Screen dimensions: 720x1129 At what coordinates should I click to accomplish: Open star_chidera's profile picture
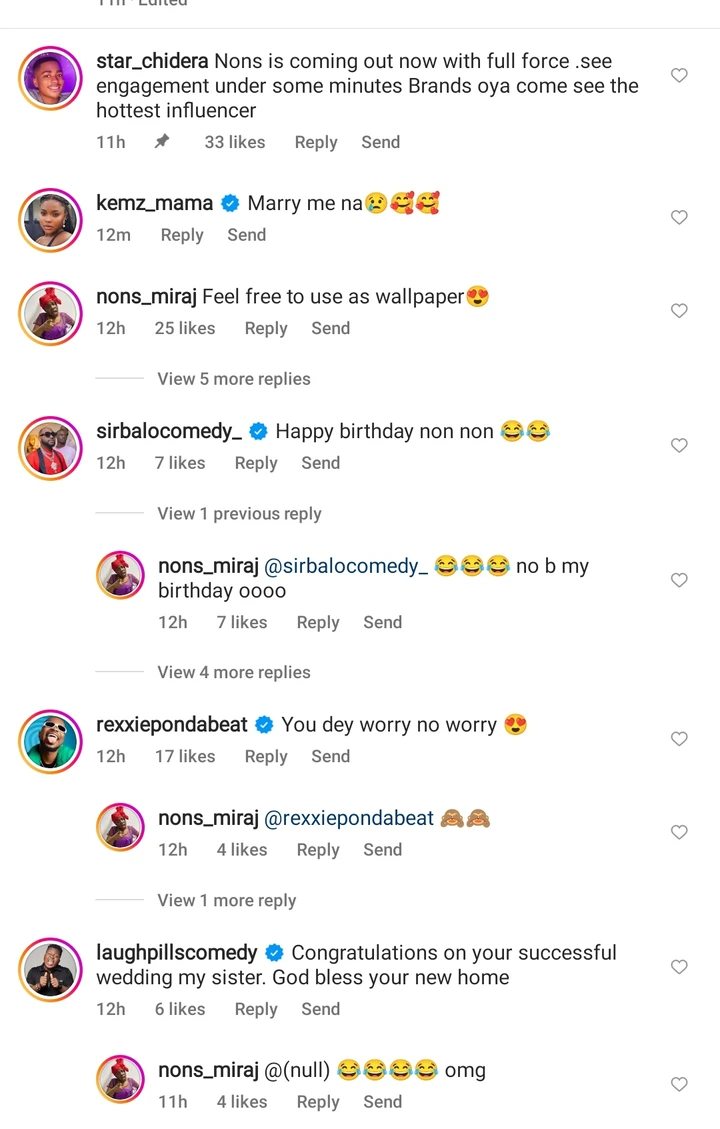[x=50, y=77]
